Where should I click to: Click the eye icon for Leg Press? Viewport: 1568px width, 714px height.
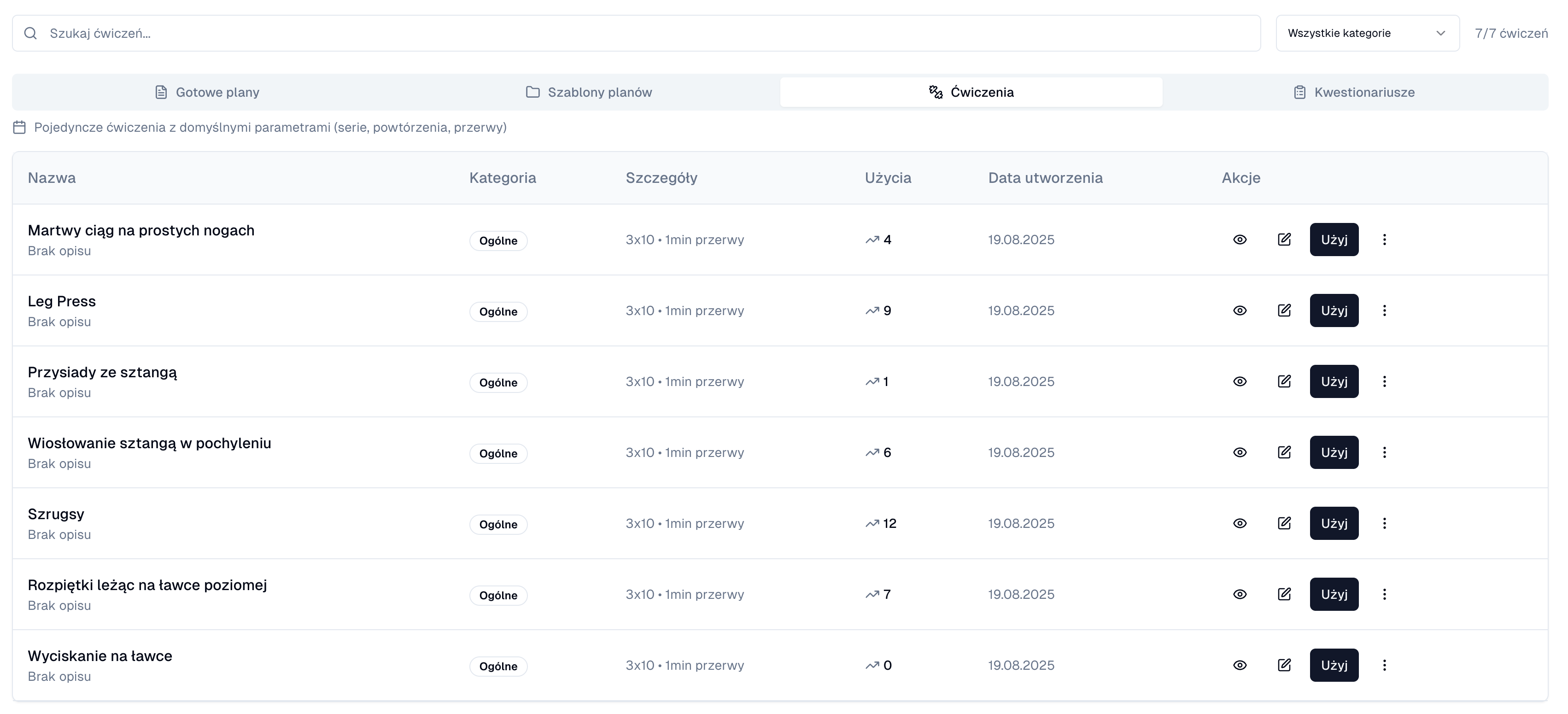(x=1240, y=310)
